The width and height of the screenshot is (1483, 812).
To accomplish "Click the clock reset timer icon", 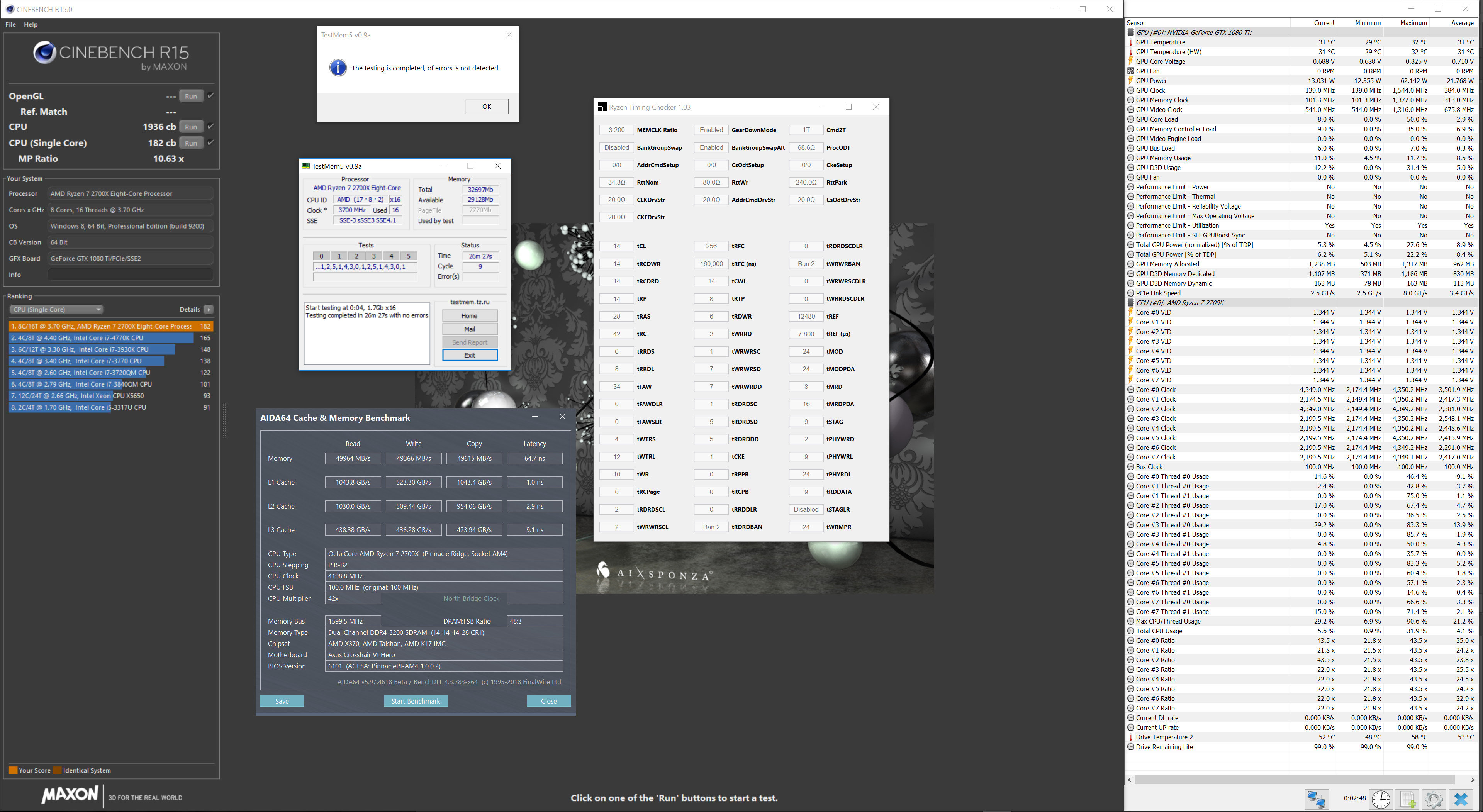I will tap(1381, 799).
